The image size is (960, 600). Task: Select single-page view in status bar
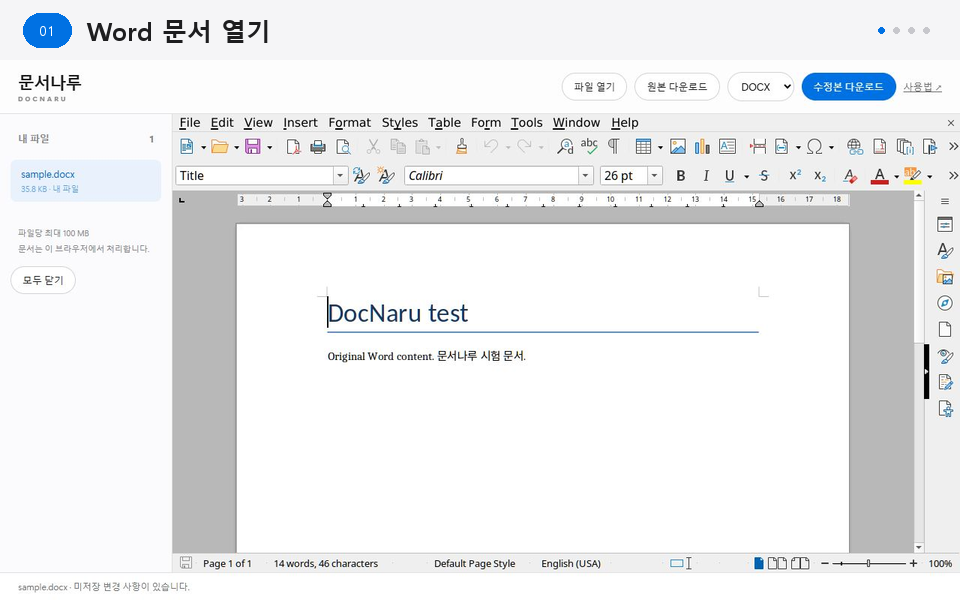759,563
